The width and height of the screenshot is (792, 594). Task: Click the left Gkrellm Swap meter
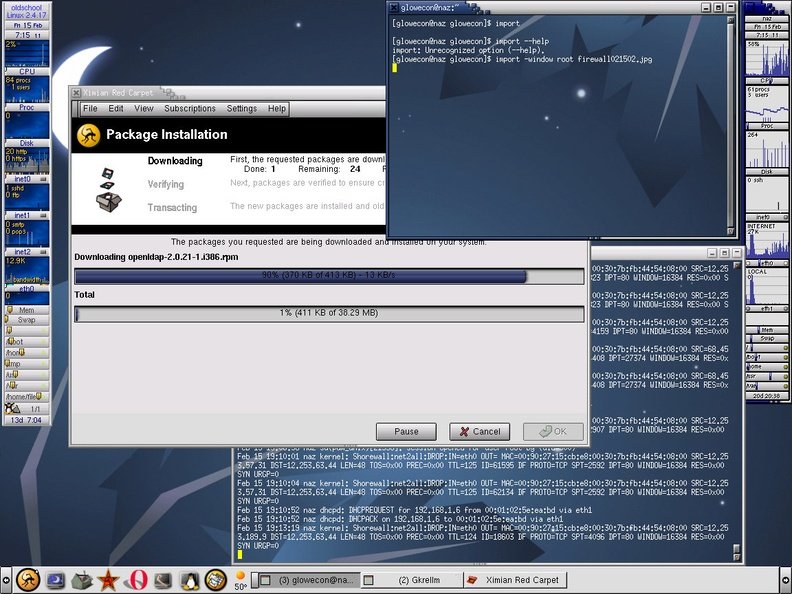(x=27, y=320)
